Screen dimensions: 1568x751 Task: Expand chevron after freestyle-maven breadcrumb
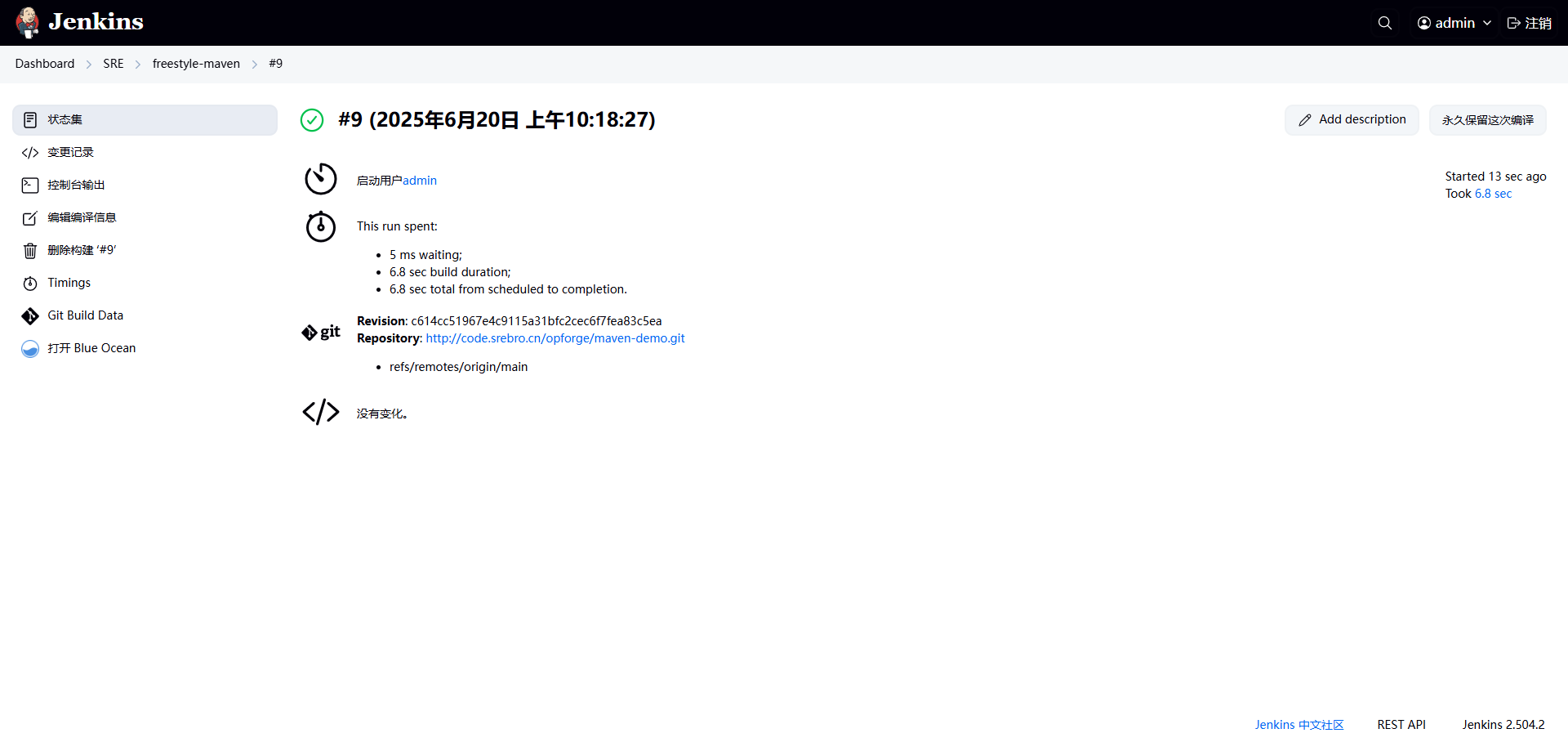click(255, 65)
